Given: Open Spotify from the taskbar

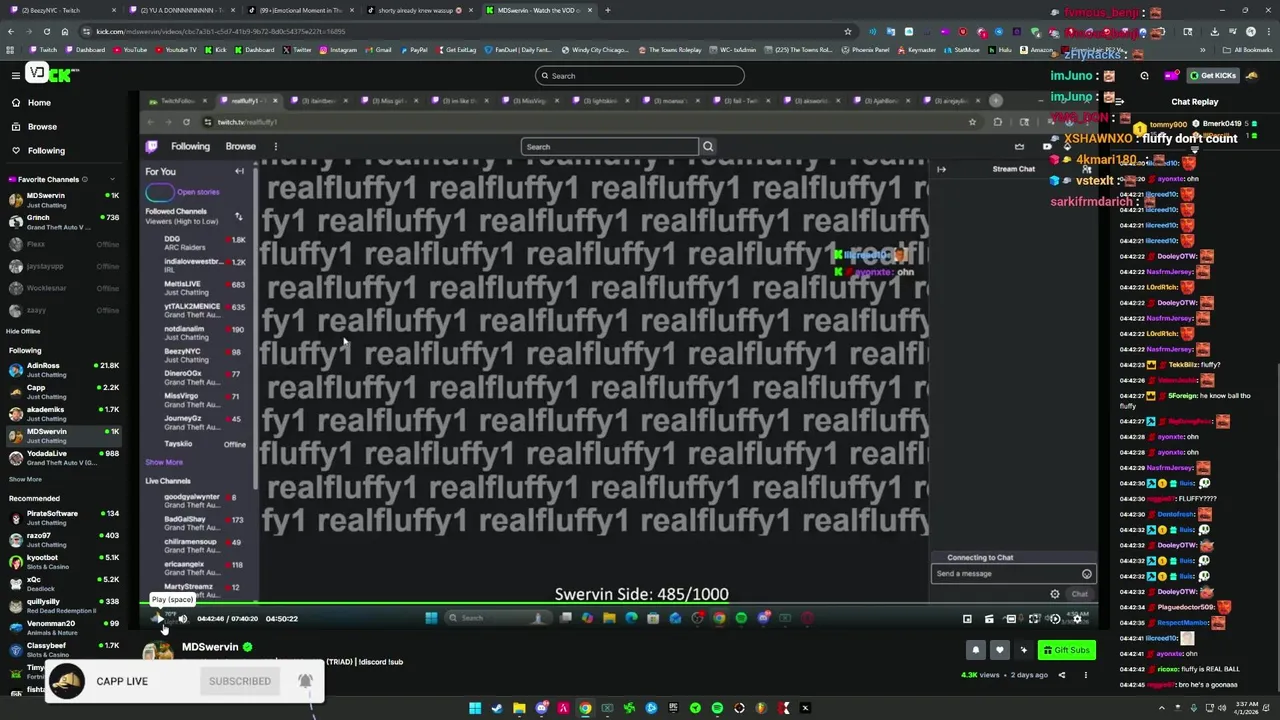Looking at the screenshot, I should click(x=717, y=708).
